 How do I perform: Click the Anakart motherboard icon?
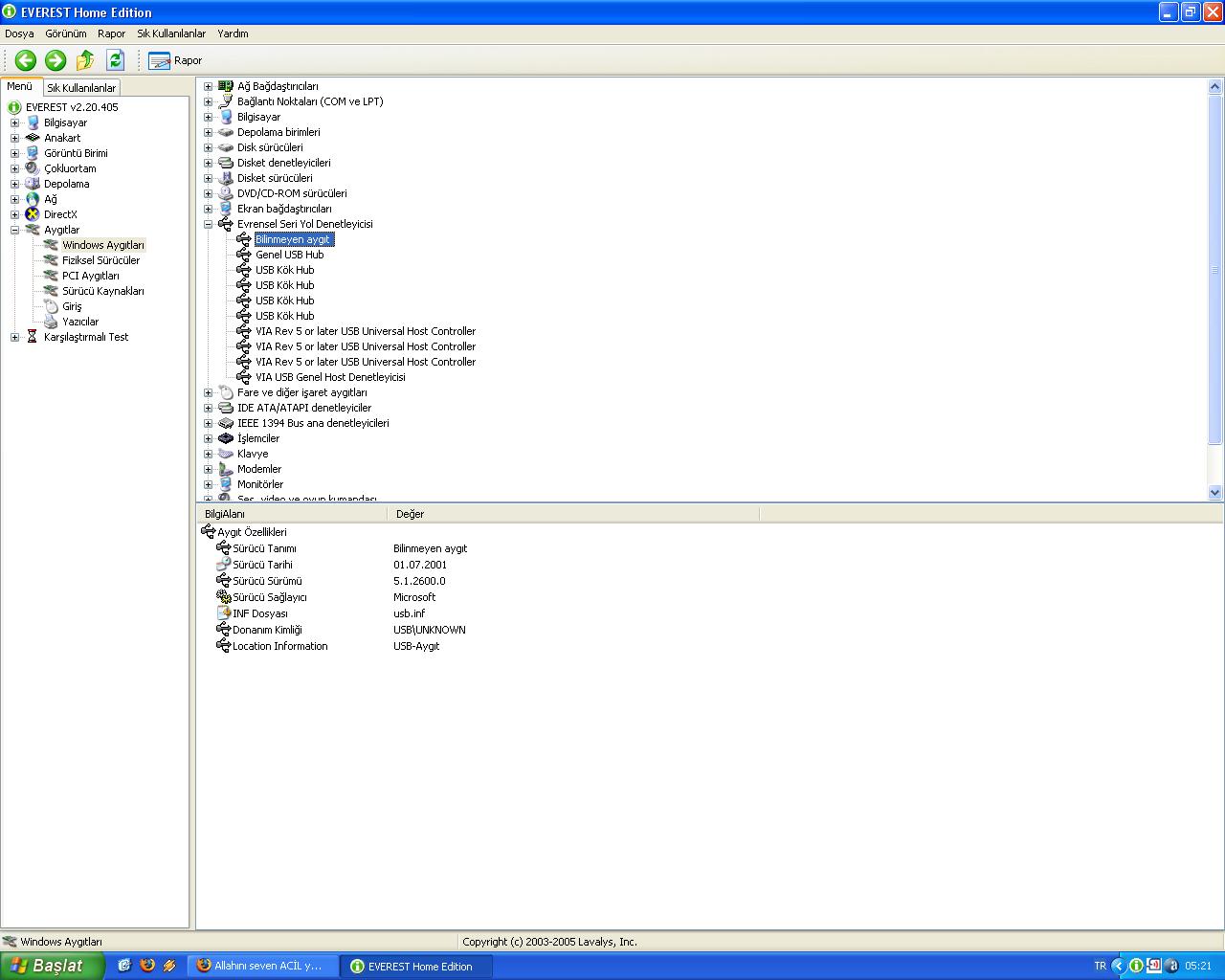pyautogui.click(x=33, y=138)
